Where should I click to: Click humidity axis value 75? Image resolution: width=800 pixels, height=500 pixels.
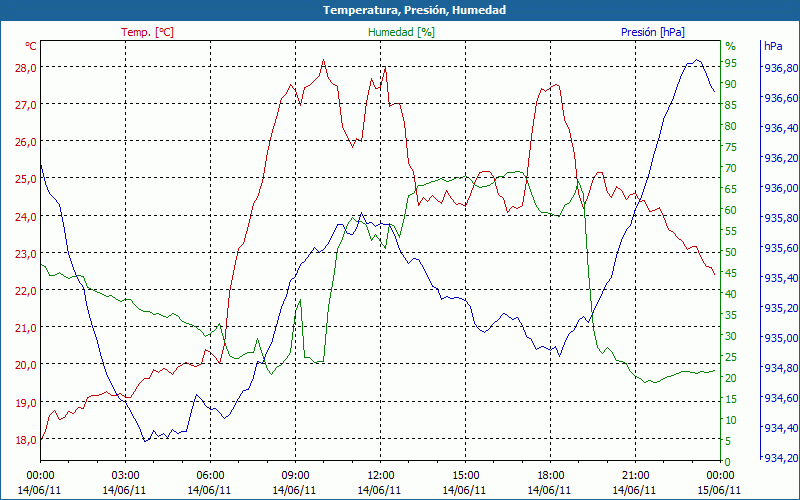click(731, 147)
